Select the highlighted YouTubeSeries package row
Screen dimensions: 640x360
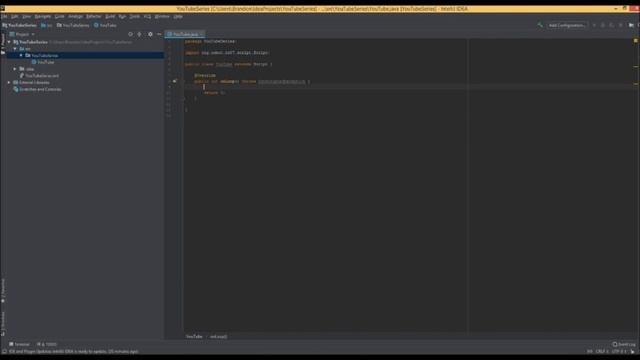click(x=85, y=56)
